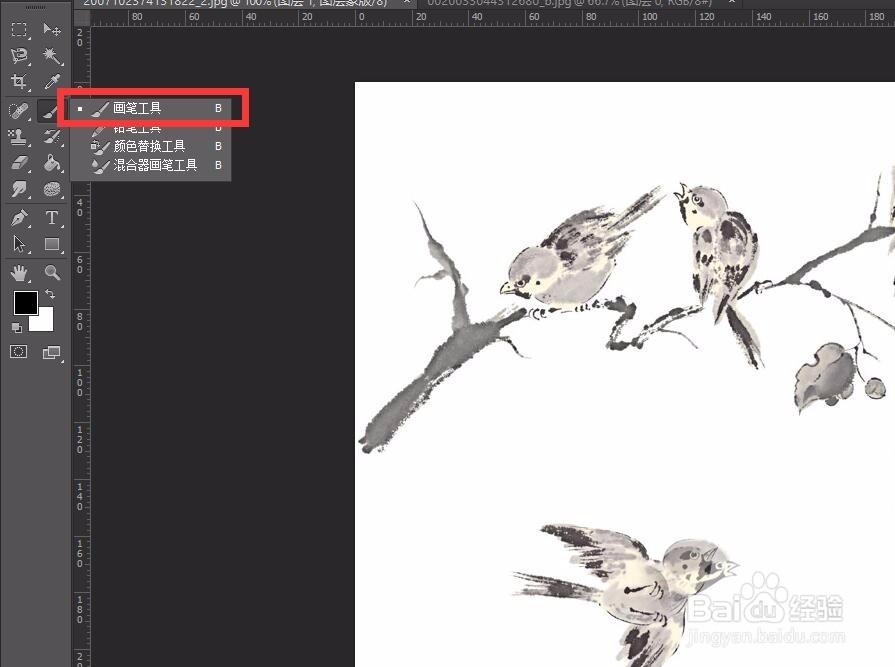Viewport: 895px width, 667px height.
Task: Click the active Brush tool in toolbar
Action: pyautogui.click(x=49, y=110)
